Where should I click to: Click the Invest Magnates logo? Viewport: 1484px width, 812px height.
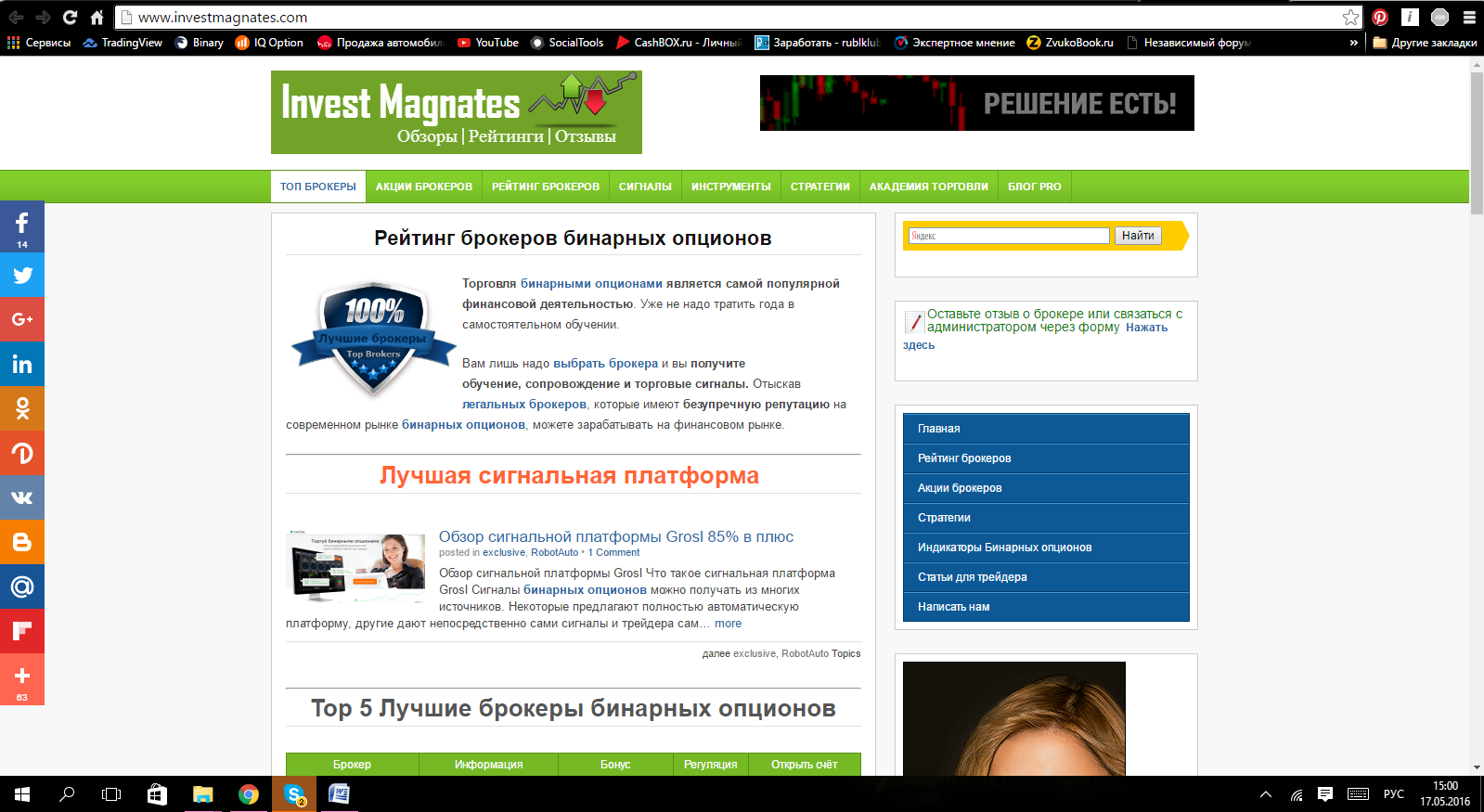pyautogui.click(x=457, y=112)
